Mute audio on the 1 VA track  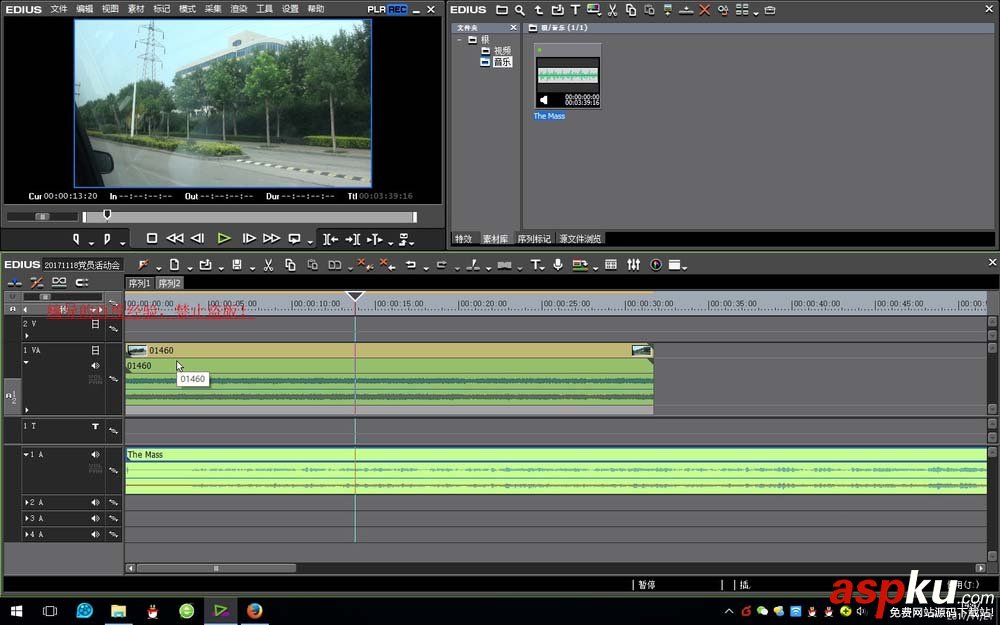(95, 366)
